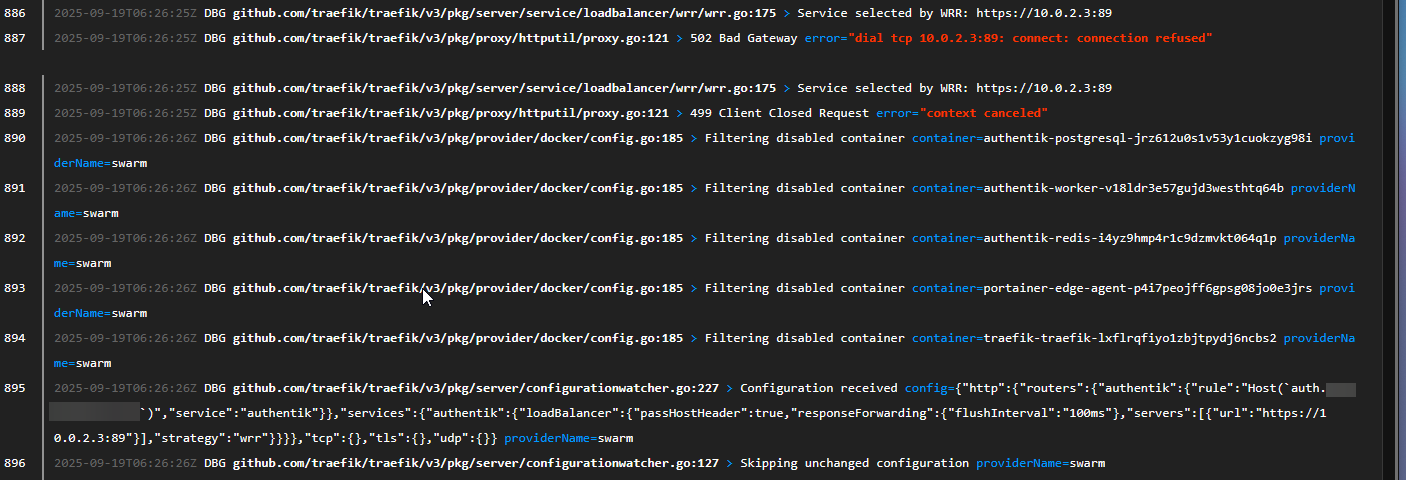Screen dimensions: 1406x480
Task: Click the wrr.go:175 source path on line 888
Action: pyautogui.click(x=504, y=88)
